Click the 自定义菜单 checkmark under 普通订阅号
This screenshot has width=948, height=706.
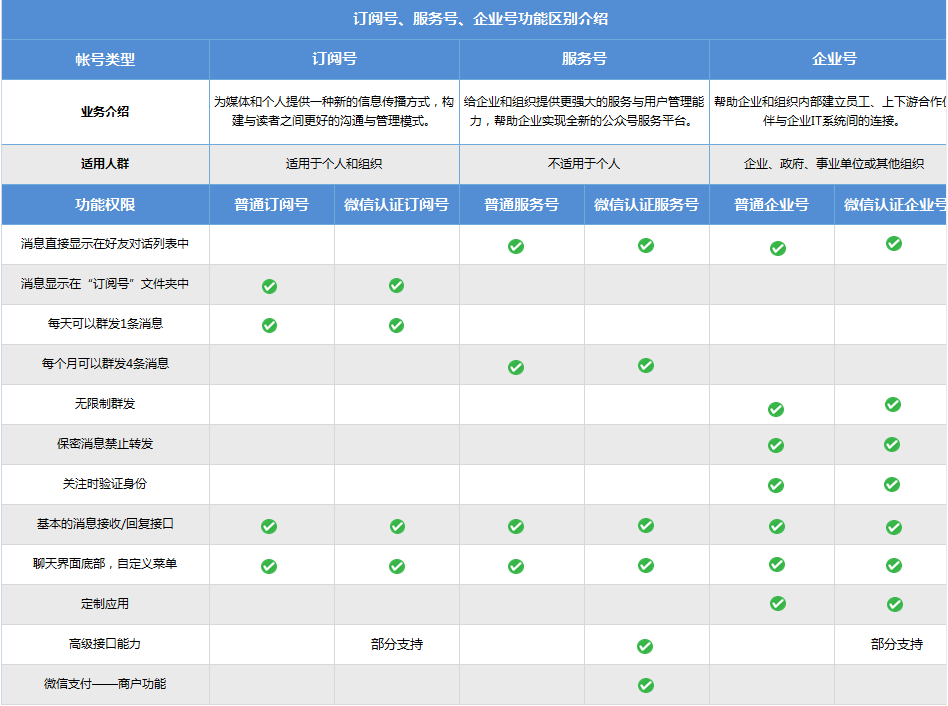coord(269,566)
